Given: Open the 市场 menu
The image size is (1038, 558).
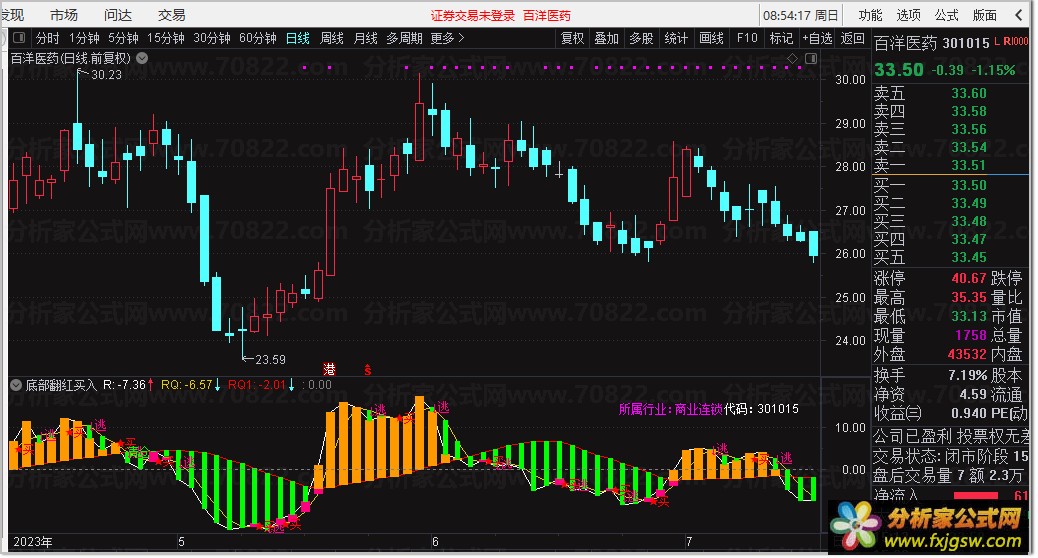Looking at the screenshot, I should 64,15.
